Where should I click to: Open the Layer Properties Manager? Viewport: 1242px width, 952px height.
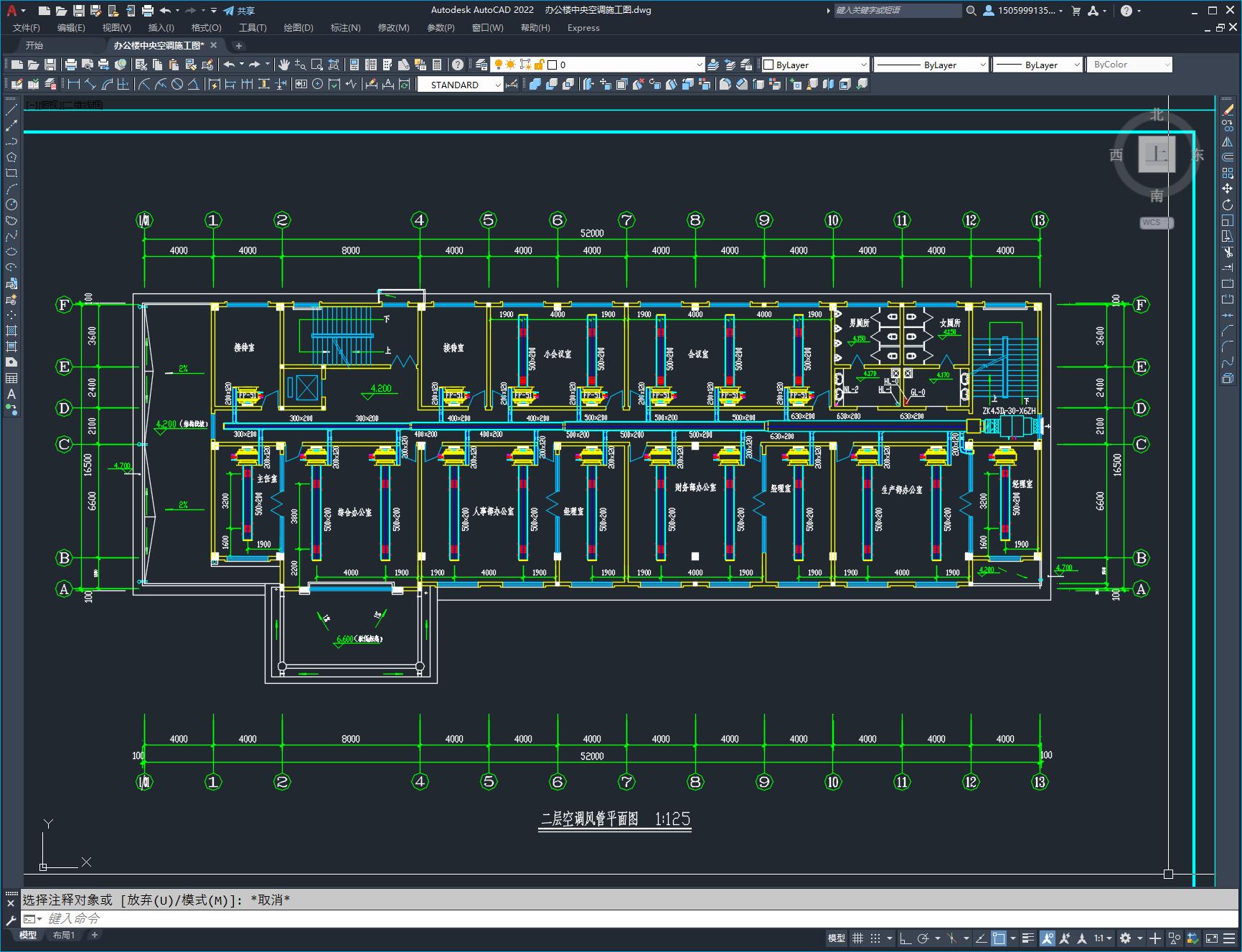pos(481,65)
